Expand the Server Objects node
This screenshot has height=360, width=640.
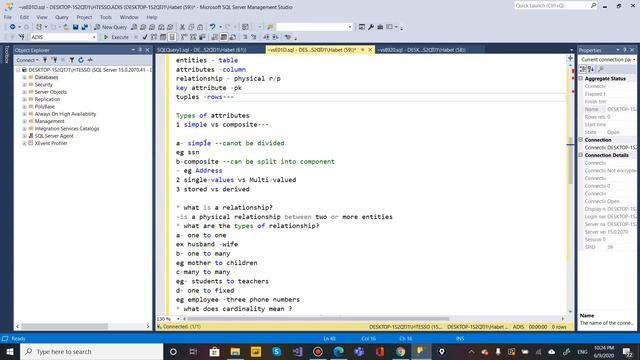[24, 92]
